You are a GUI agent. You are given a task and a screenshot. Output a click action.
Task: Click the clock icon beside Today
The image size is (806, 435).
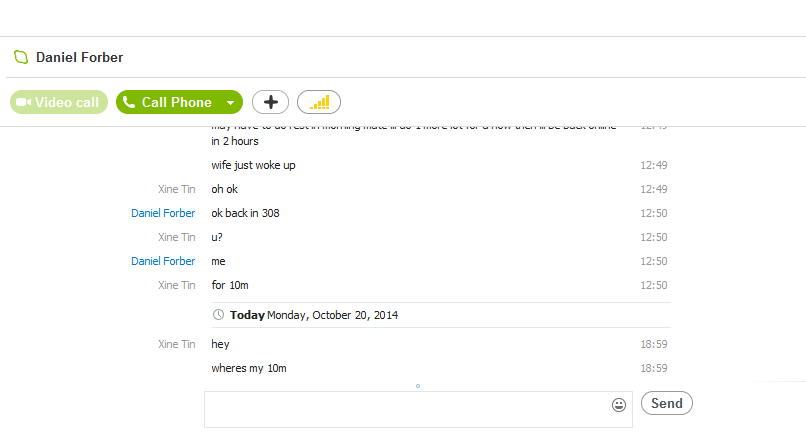[218, 315]
